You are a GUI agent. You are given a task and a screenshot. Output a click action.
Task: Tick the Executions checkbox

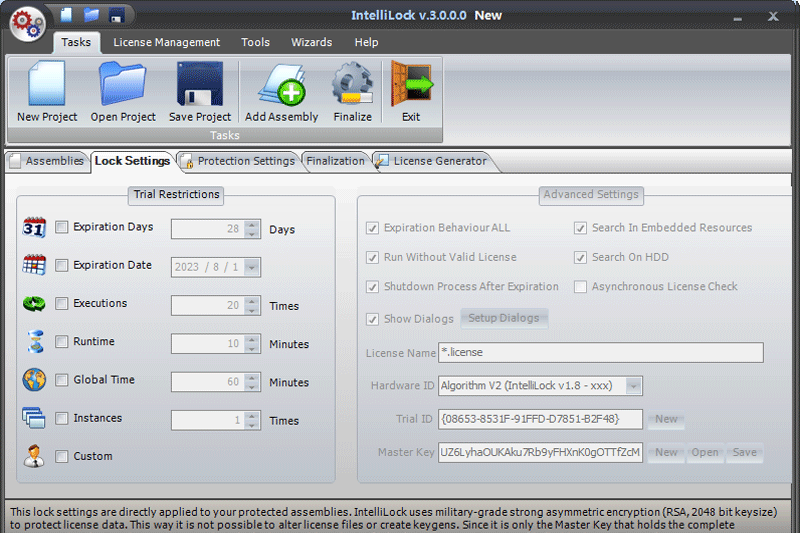(61, 303)
